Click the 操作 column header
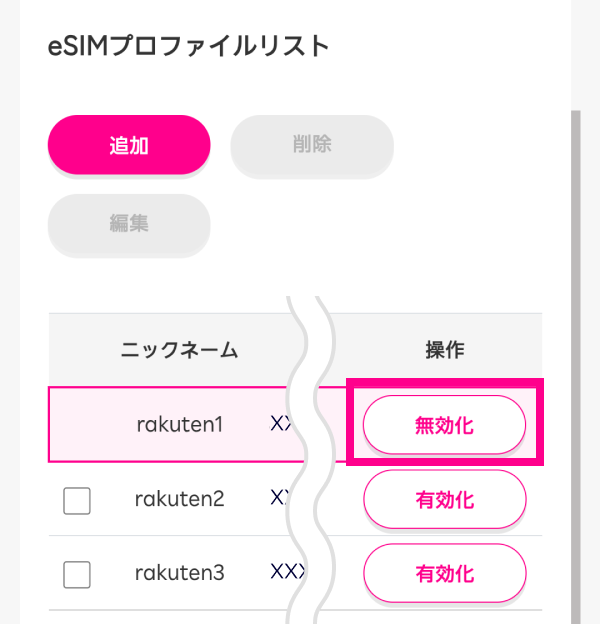 444,350
